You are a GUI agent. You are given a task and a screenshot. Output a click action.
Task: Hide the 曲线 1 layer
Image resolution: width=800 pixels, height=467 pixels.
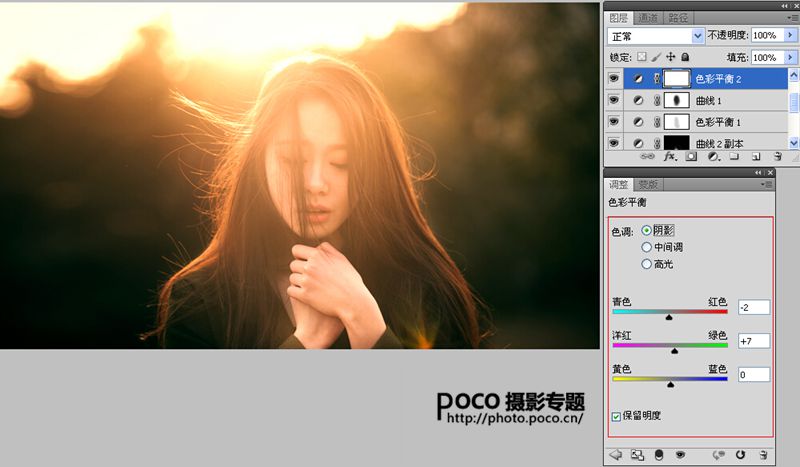click(x=614, y=101)
